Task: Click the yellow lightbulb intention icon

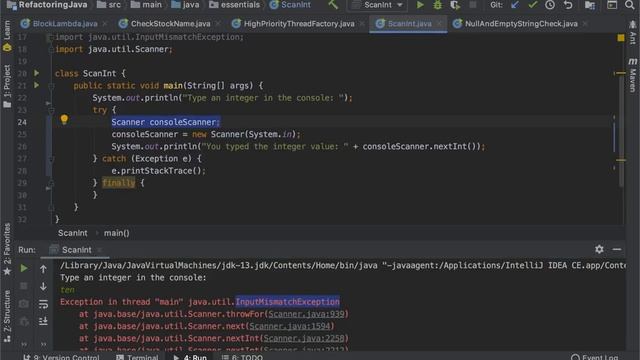Action: click(64, 120)
